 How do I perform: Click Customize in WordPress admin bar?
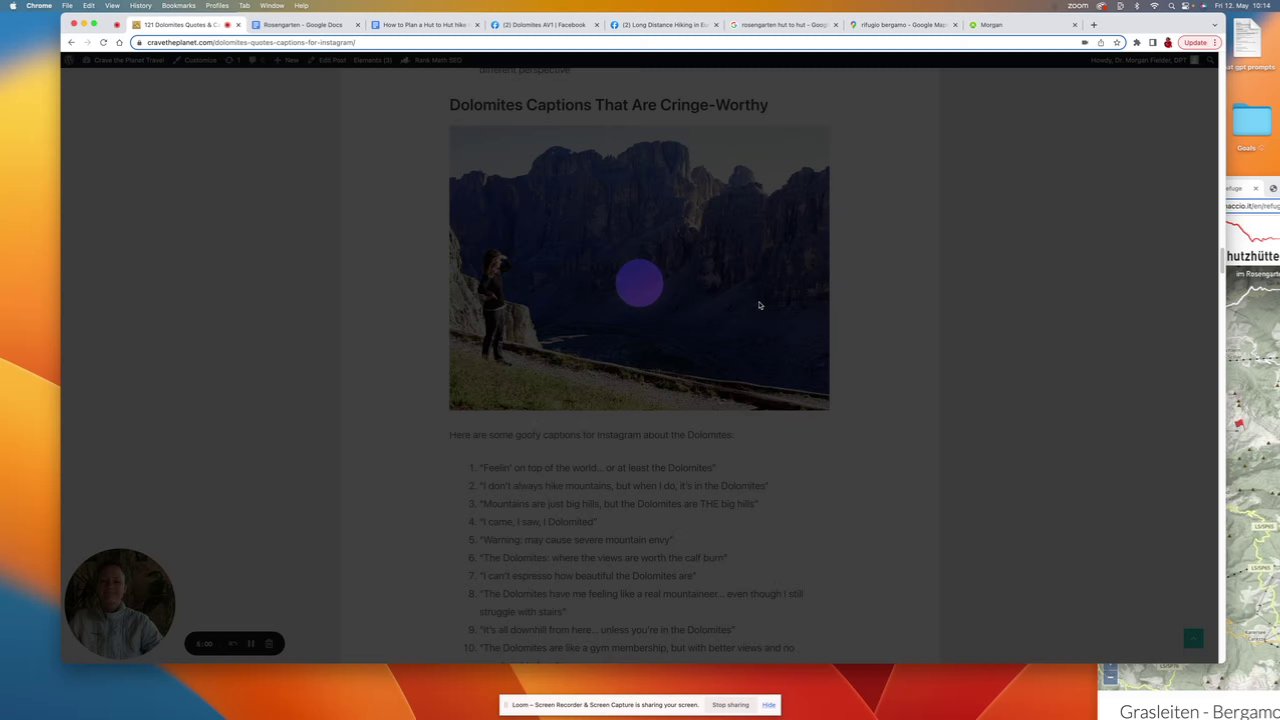(196, 60)
